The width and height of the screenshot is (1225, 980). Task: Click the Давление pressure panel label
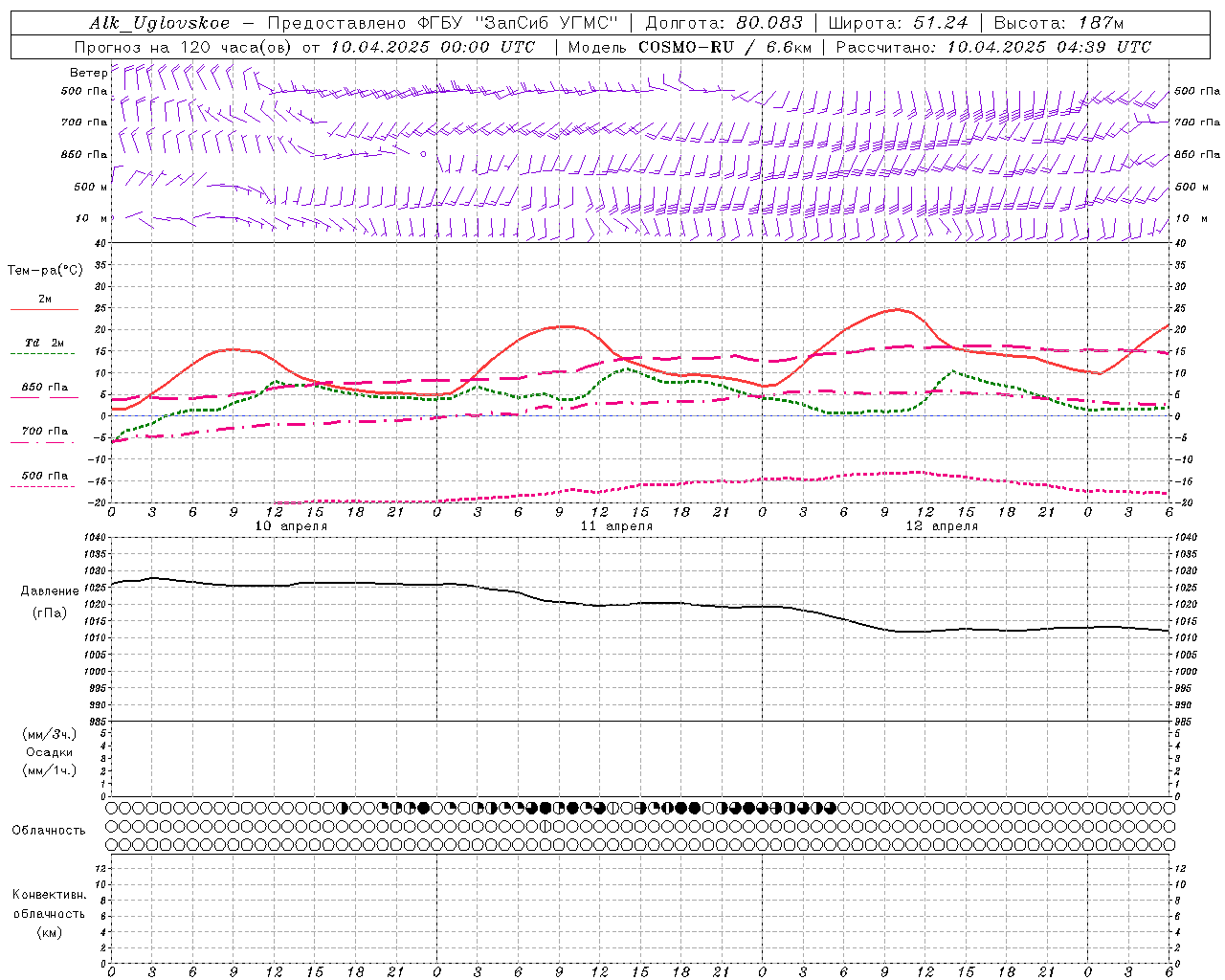[50, 591]
